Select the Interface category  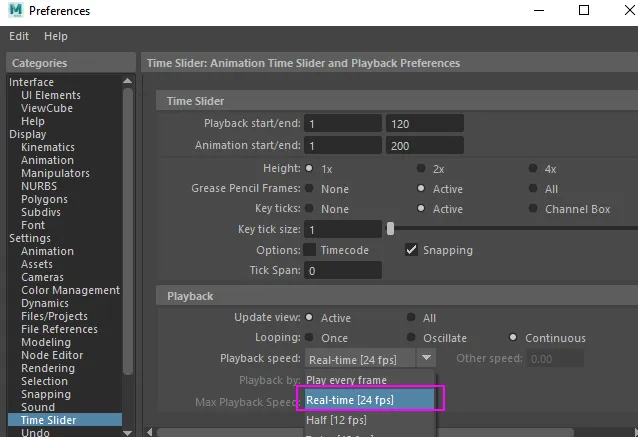31,82
